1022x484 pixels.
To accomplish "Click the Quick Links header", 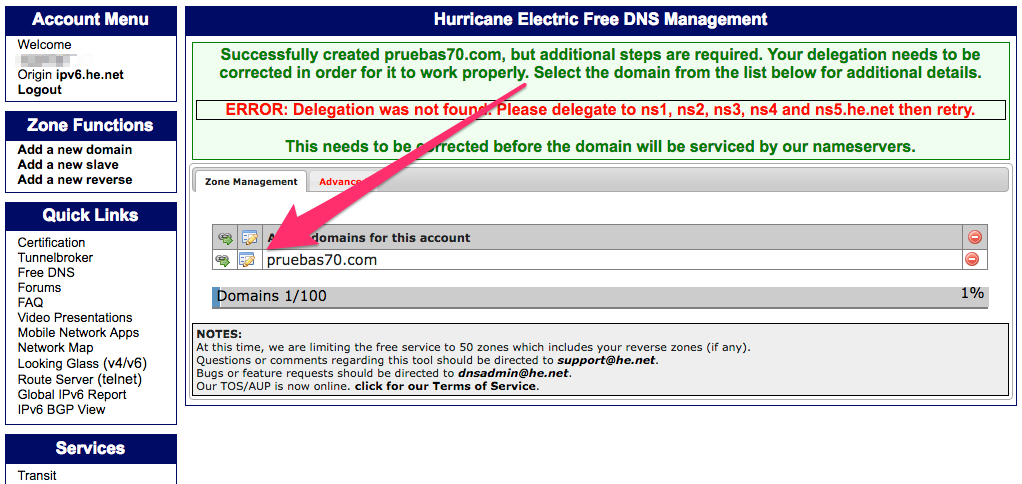I will 91,216.
